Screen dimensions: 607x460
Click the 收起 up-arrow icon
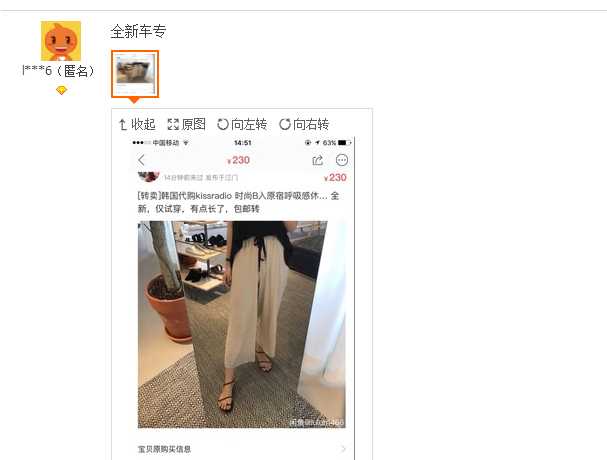[123, 125]
